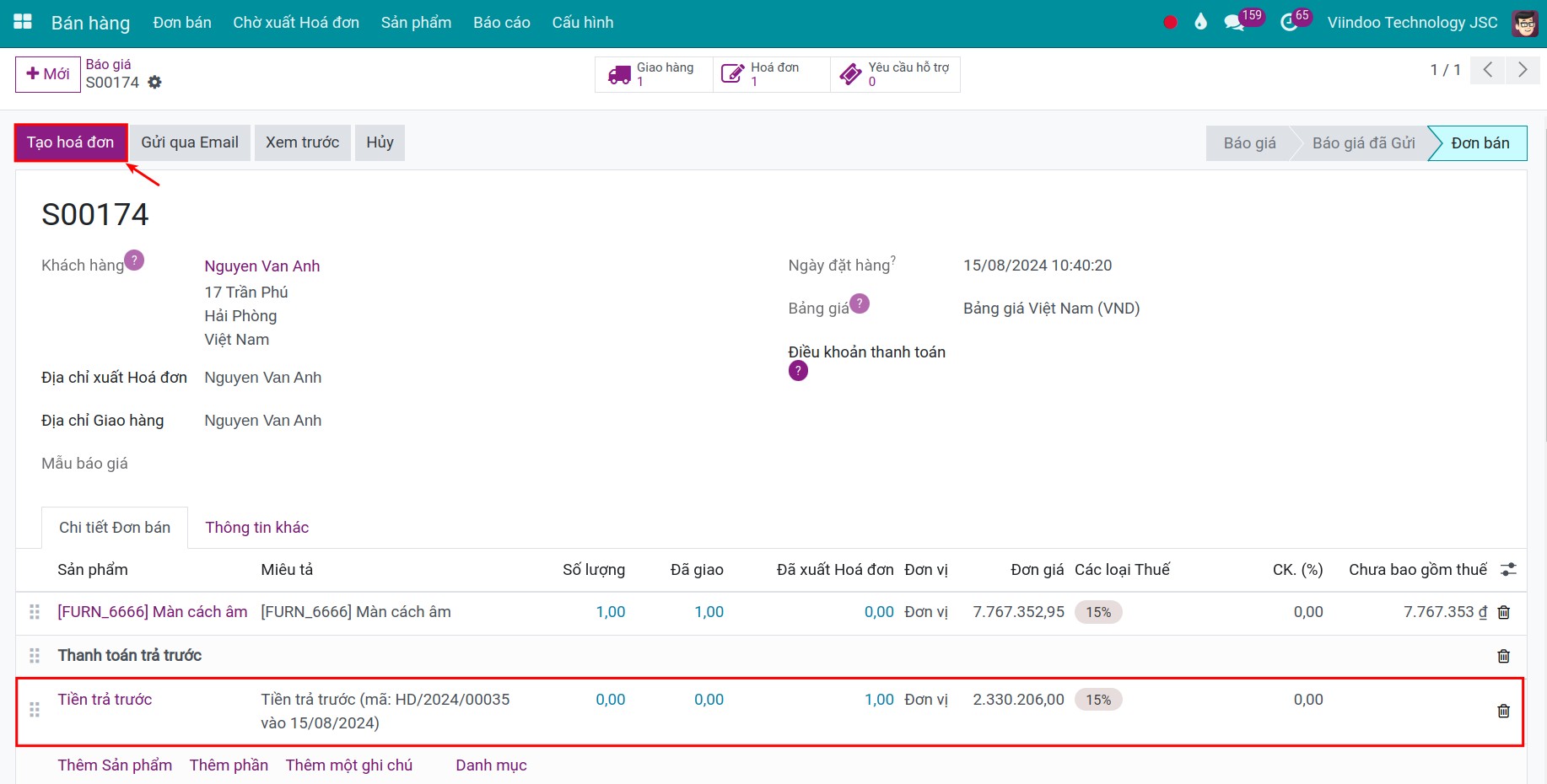
Task: Open the Giao hàng delivery truck button
Action: tap(654, 74)
